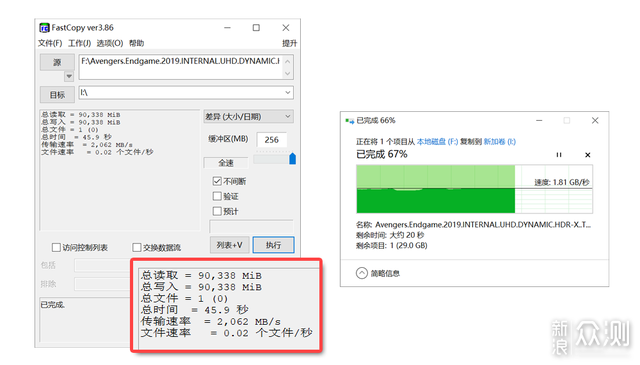Click the 已完成. status text in FastCopy
This screenshot has width=640, height=365.
coord(53,305)
